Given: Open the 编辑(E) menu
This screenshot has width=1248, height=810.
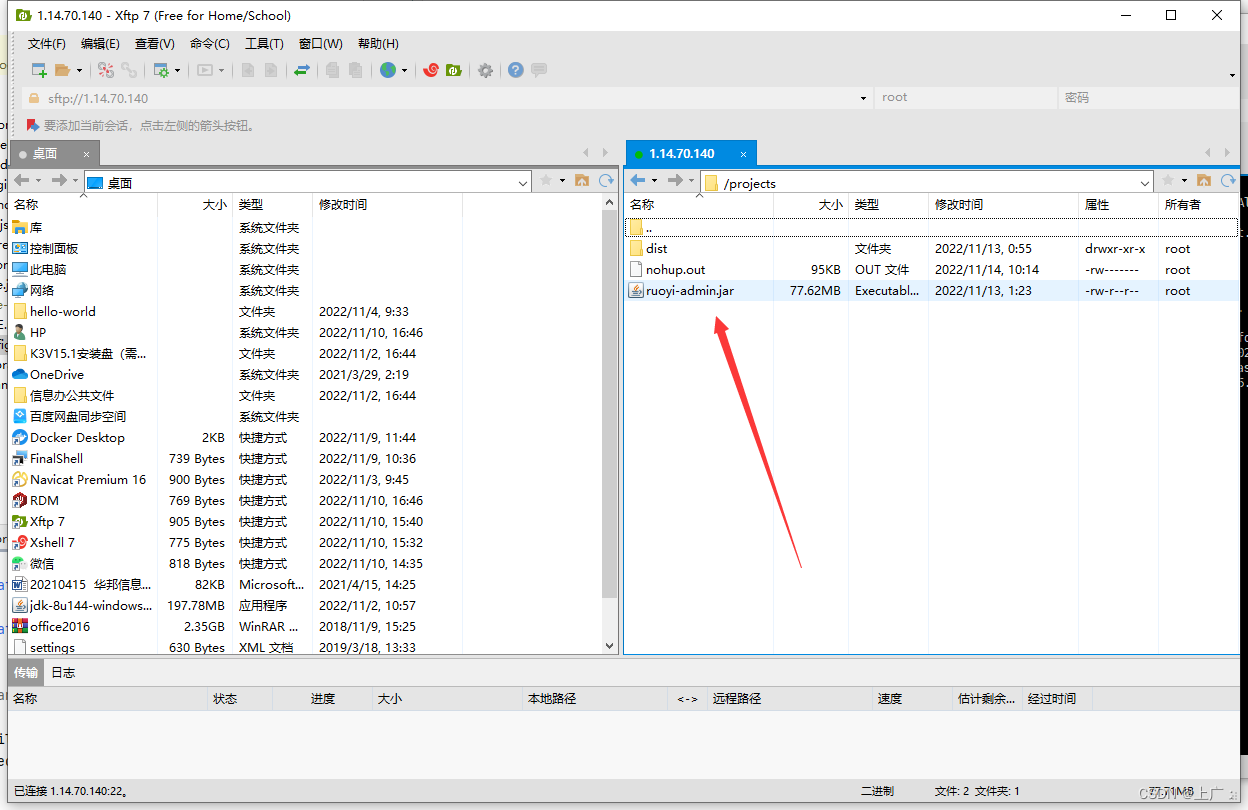Looking at the screenshot, I should pos(100,44).
